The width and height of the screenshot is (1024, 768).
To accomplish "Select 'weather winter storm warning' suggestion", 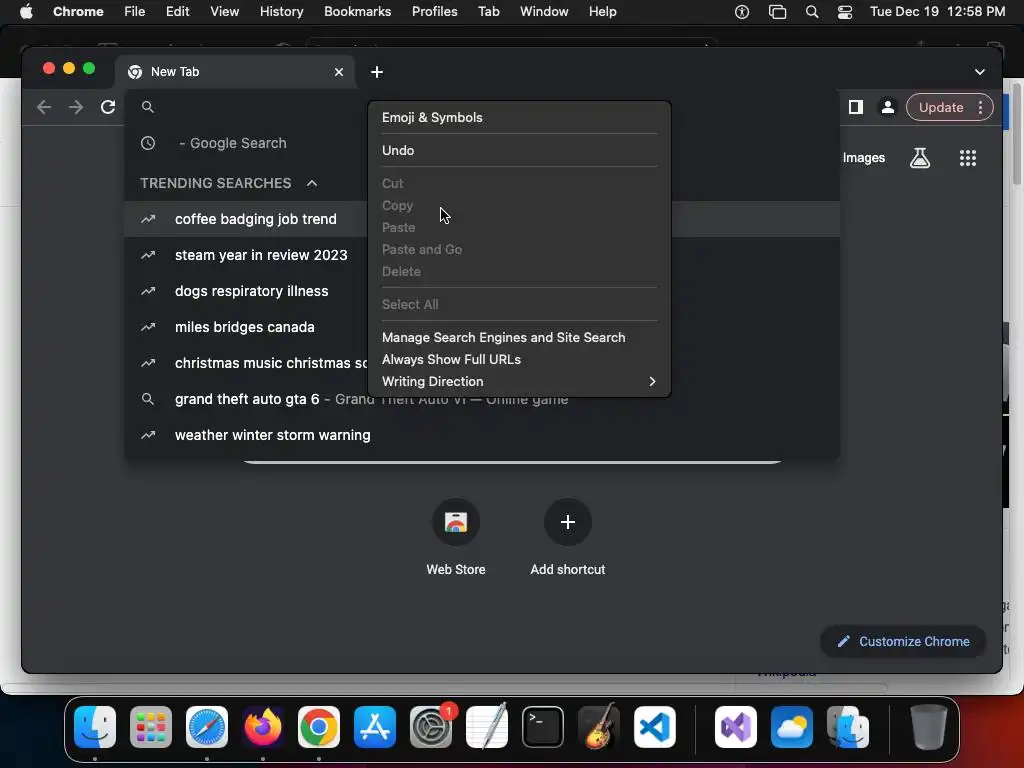I will 481,435.
